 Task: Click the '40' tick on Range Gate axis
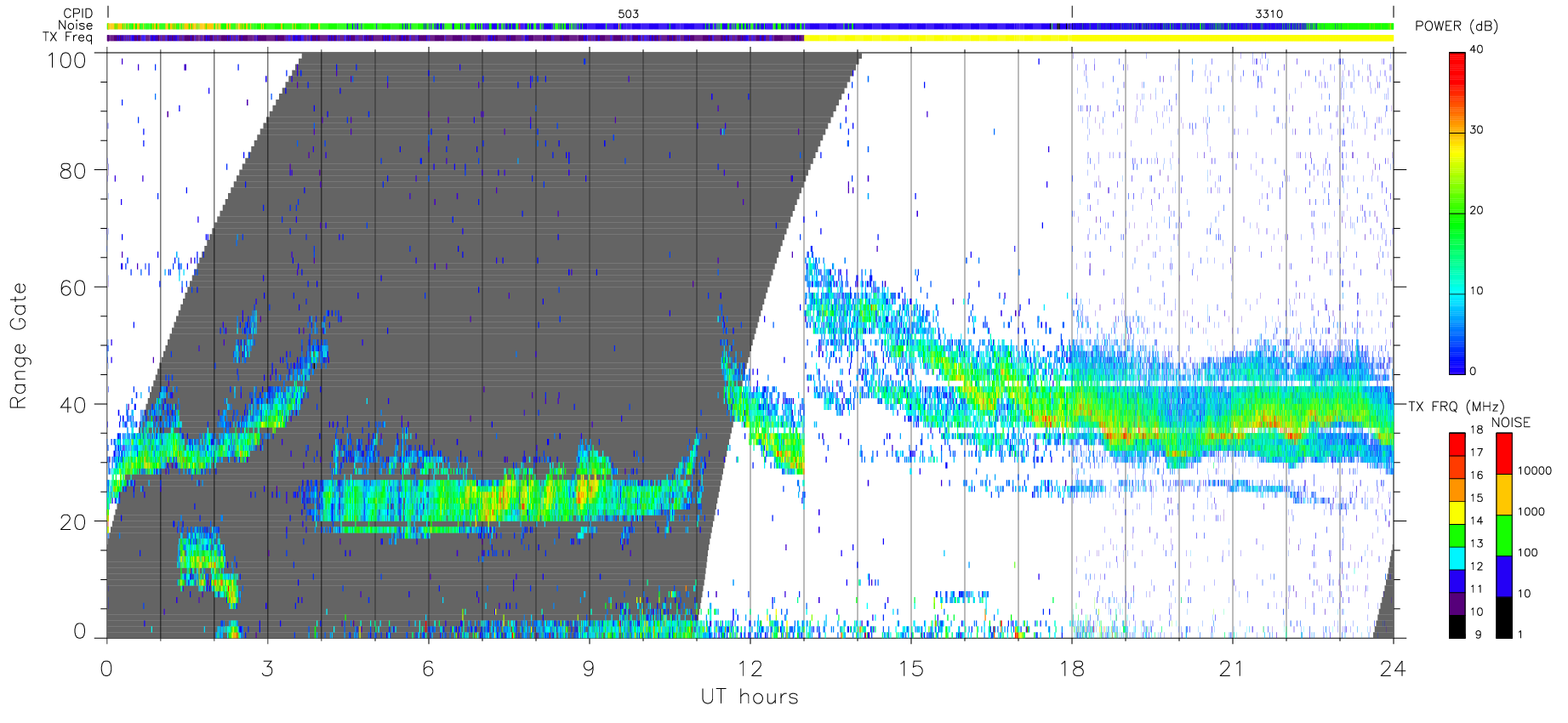[72, 405]
